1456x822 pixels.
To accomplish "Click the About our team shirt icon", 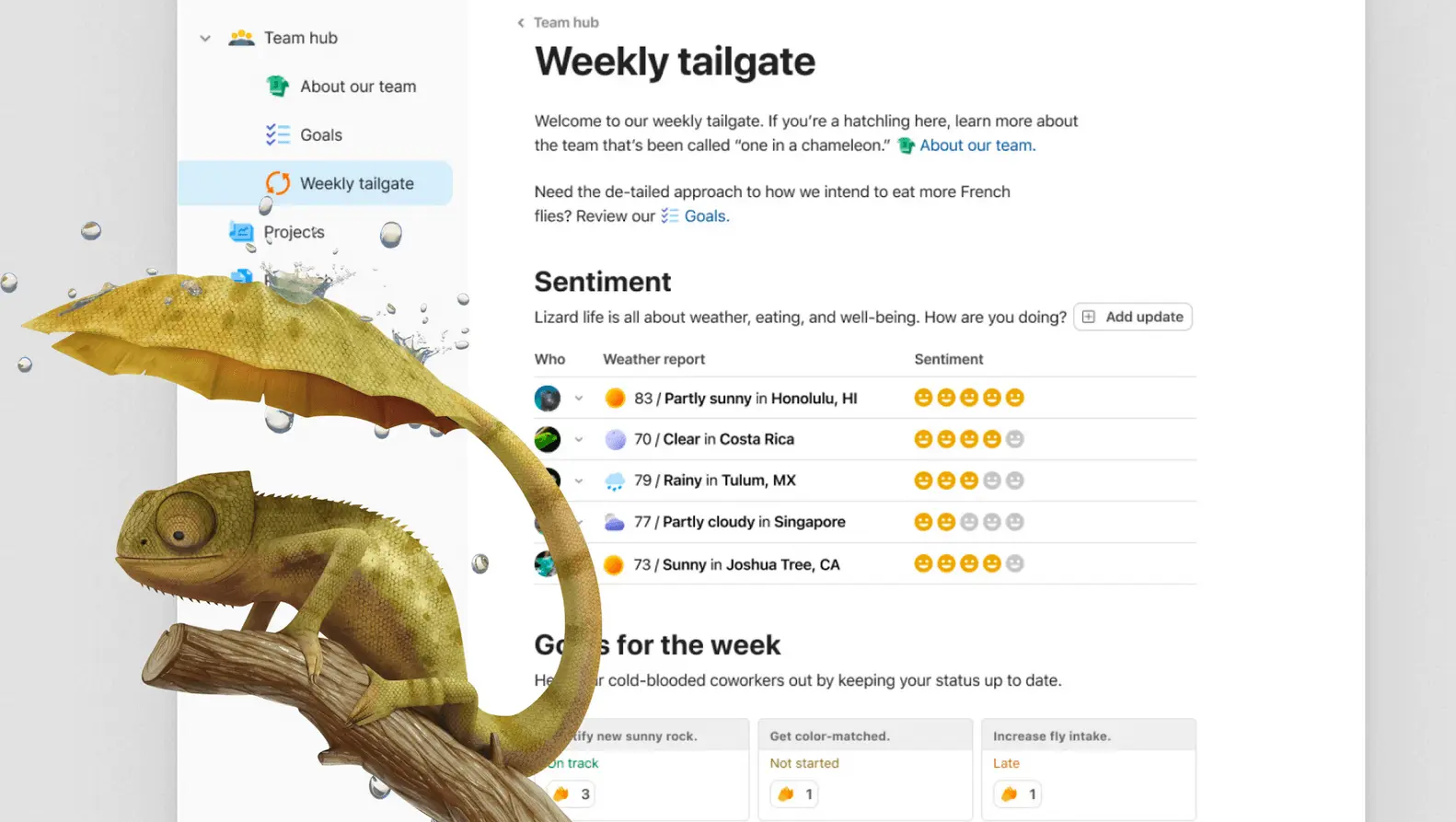I will pos(277,87).
